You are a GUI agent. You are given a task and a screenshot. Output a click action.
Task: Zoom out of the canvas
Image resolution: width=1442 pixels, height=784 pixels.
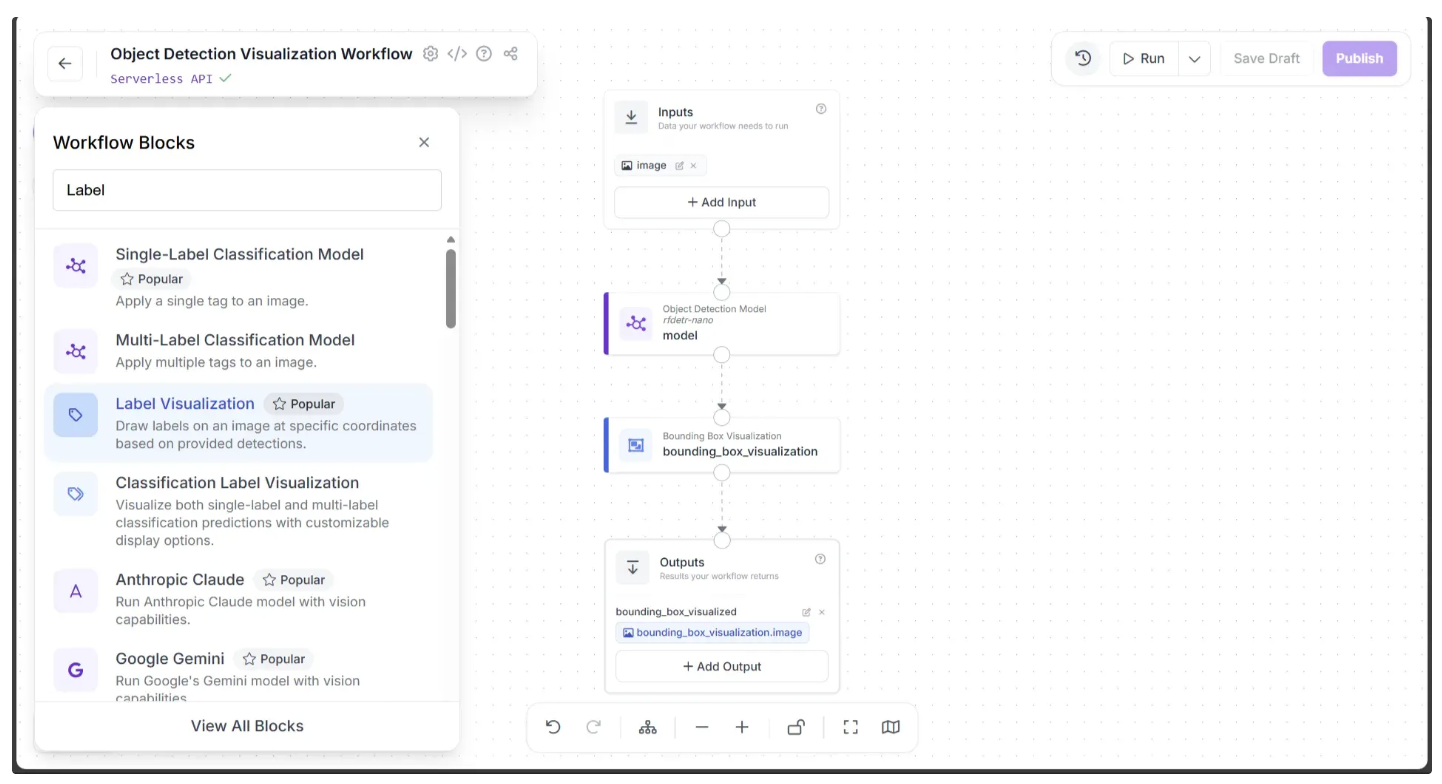click(x=702, y=727)
